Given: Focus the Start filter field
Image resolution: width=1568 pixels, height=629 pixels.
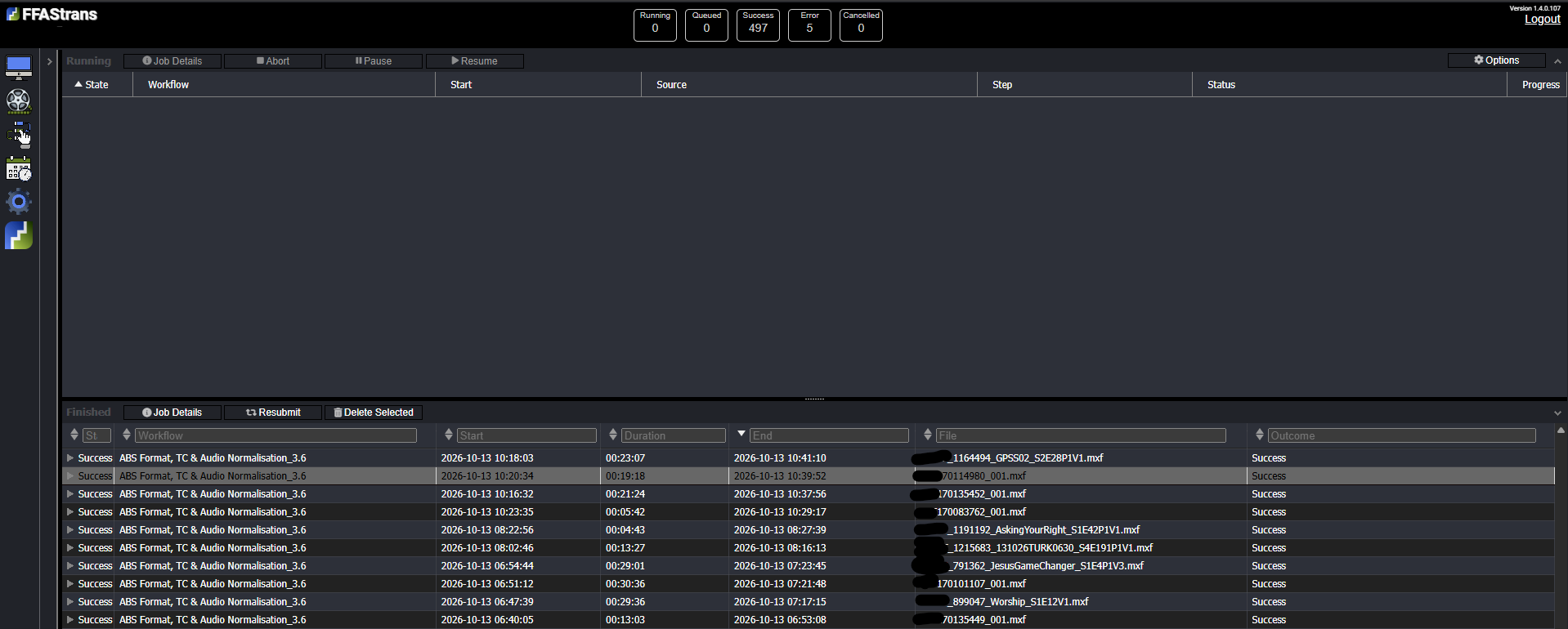Looking at the screenshot, I should (x=526, y=436).
